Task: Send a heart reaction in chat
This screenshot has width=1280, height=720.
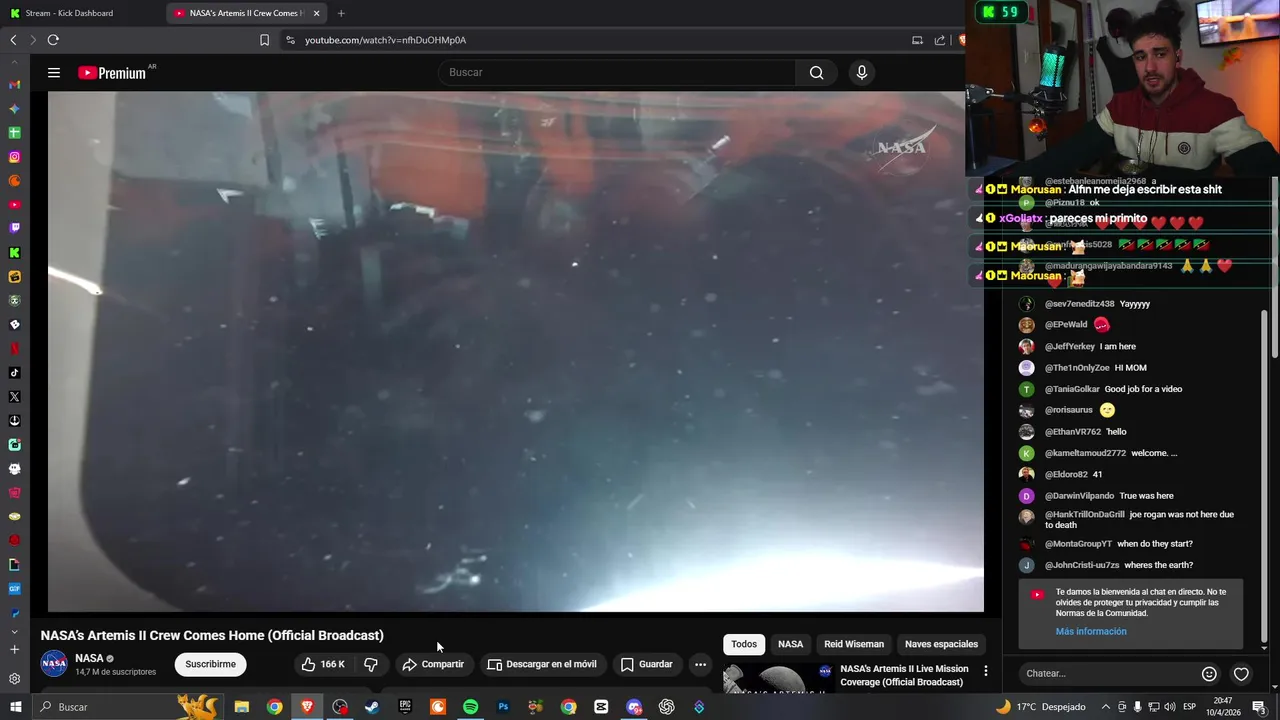Action: pyautogui.click(x=1241, y=674)
